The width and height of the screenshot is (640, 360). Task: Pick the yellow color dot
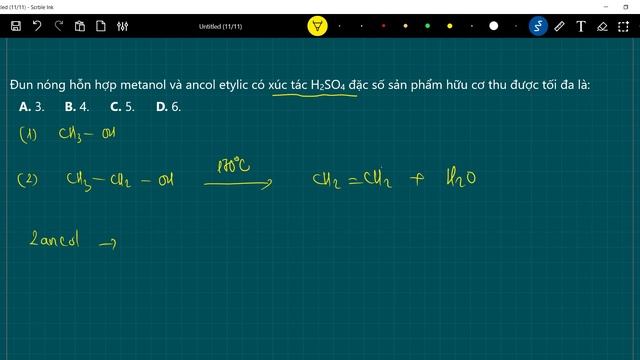point(449,26)
